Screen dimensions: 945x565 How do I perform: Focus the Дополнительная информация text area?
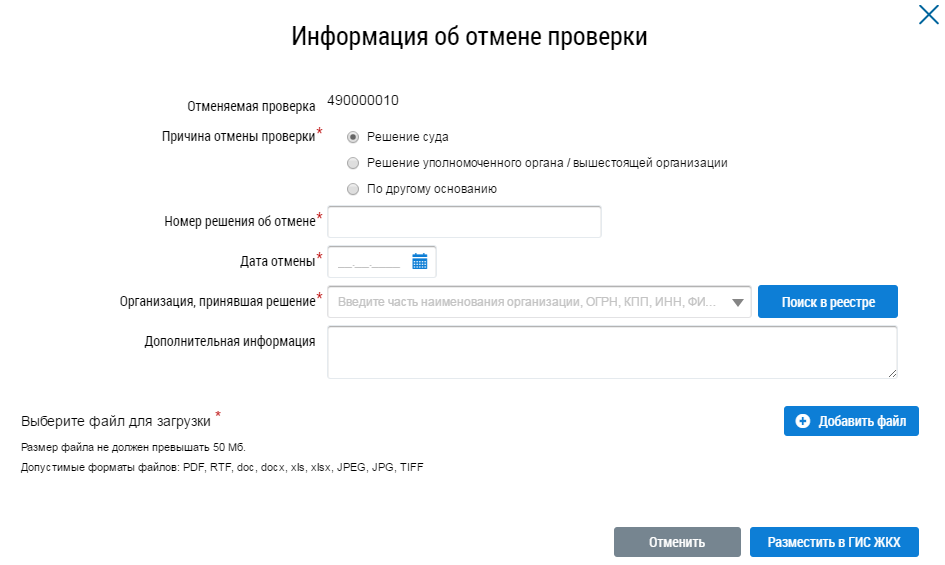(610, 352)
